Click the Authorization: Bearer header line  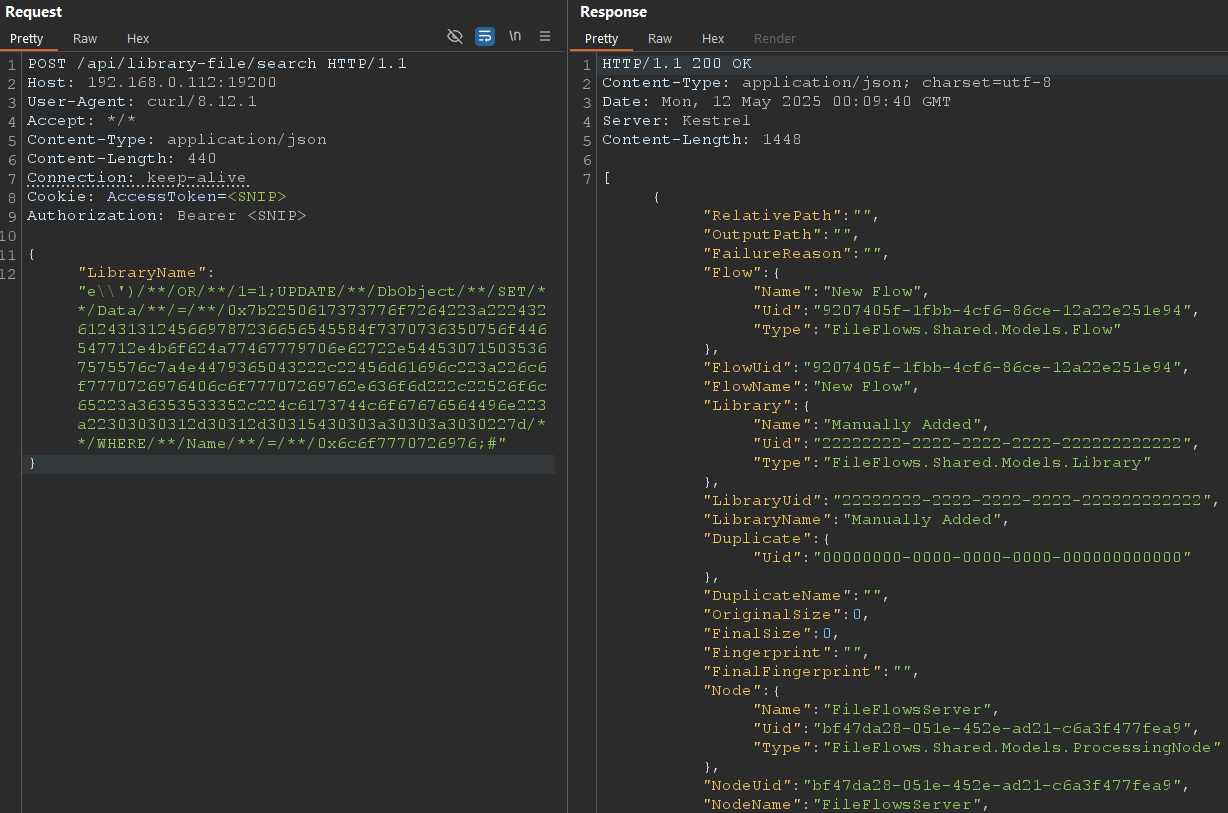(167, 215)
